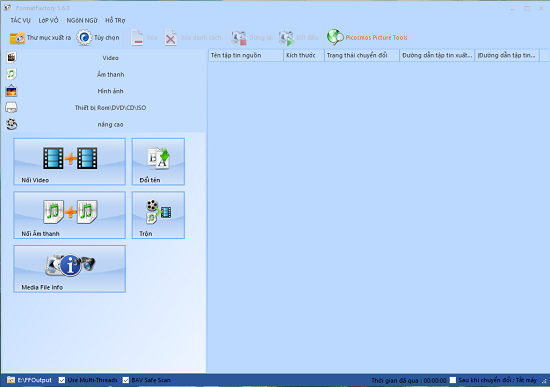Click the Bắt đầu start button
Viewport: 550px width, 387px height.
[x=299, y=38]
